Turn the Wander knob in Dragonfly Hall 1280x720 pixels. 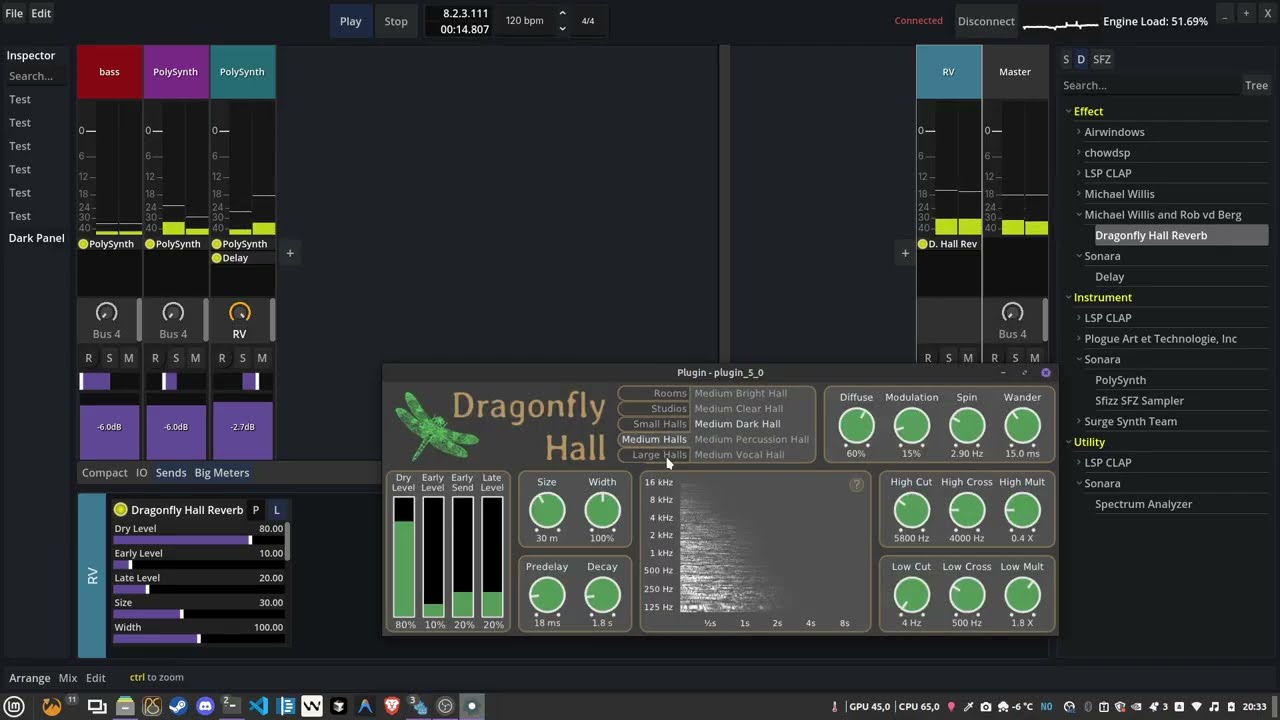[x=1022, y=427]
